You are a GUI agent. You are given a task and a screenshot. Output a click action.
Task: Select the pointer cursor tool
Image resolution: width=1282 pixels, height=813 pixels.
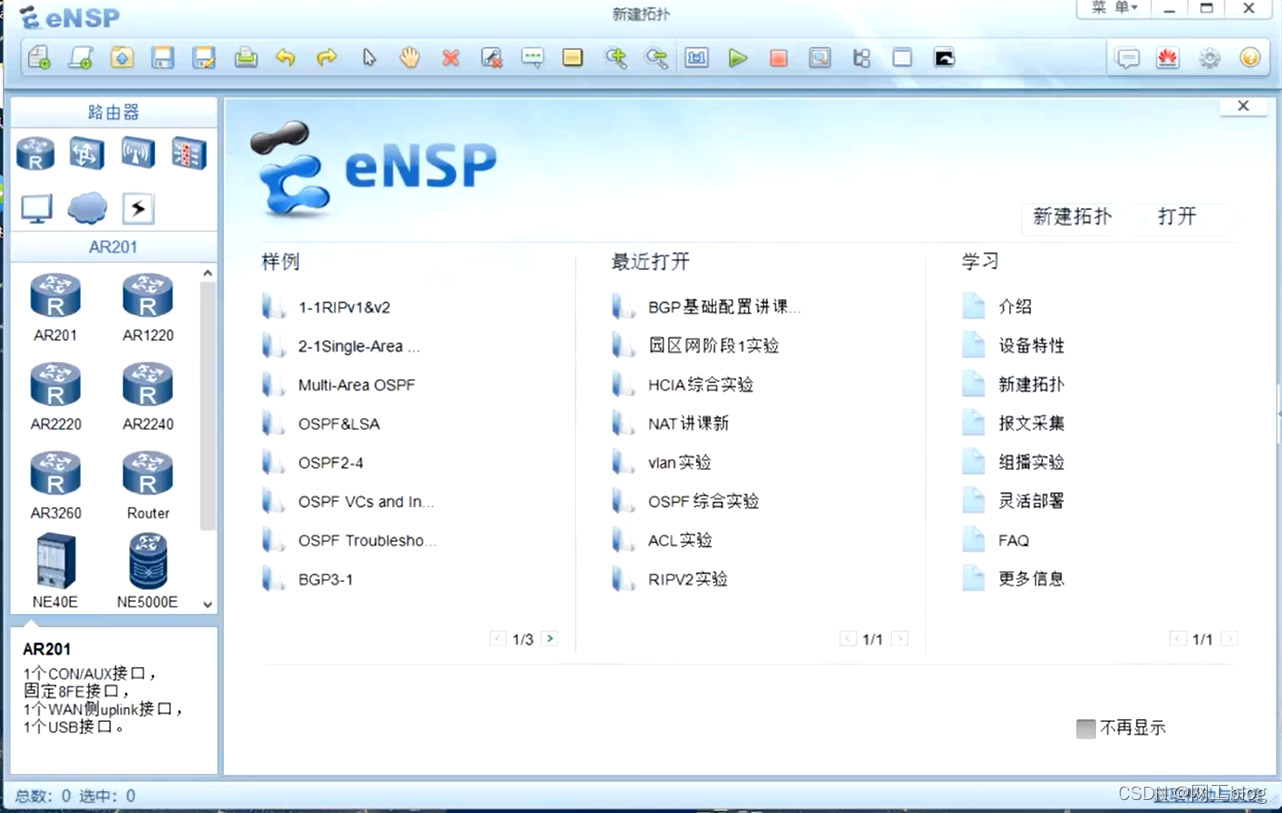(x=369, y=57)
